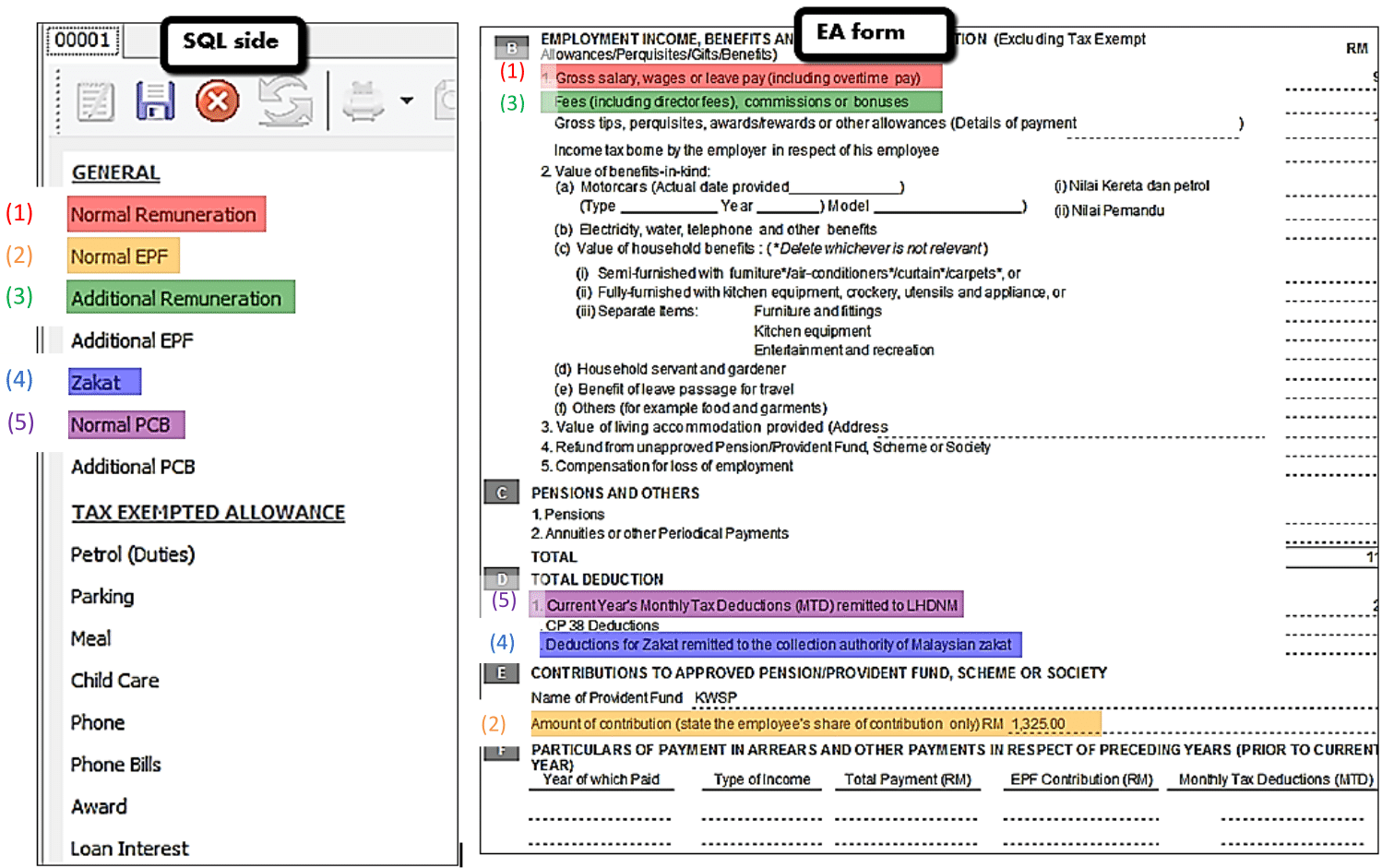Open the dropdown arrow beside the printer
1382x868 pixels.
406,101
